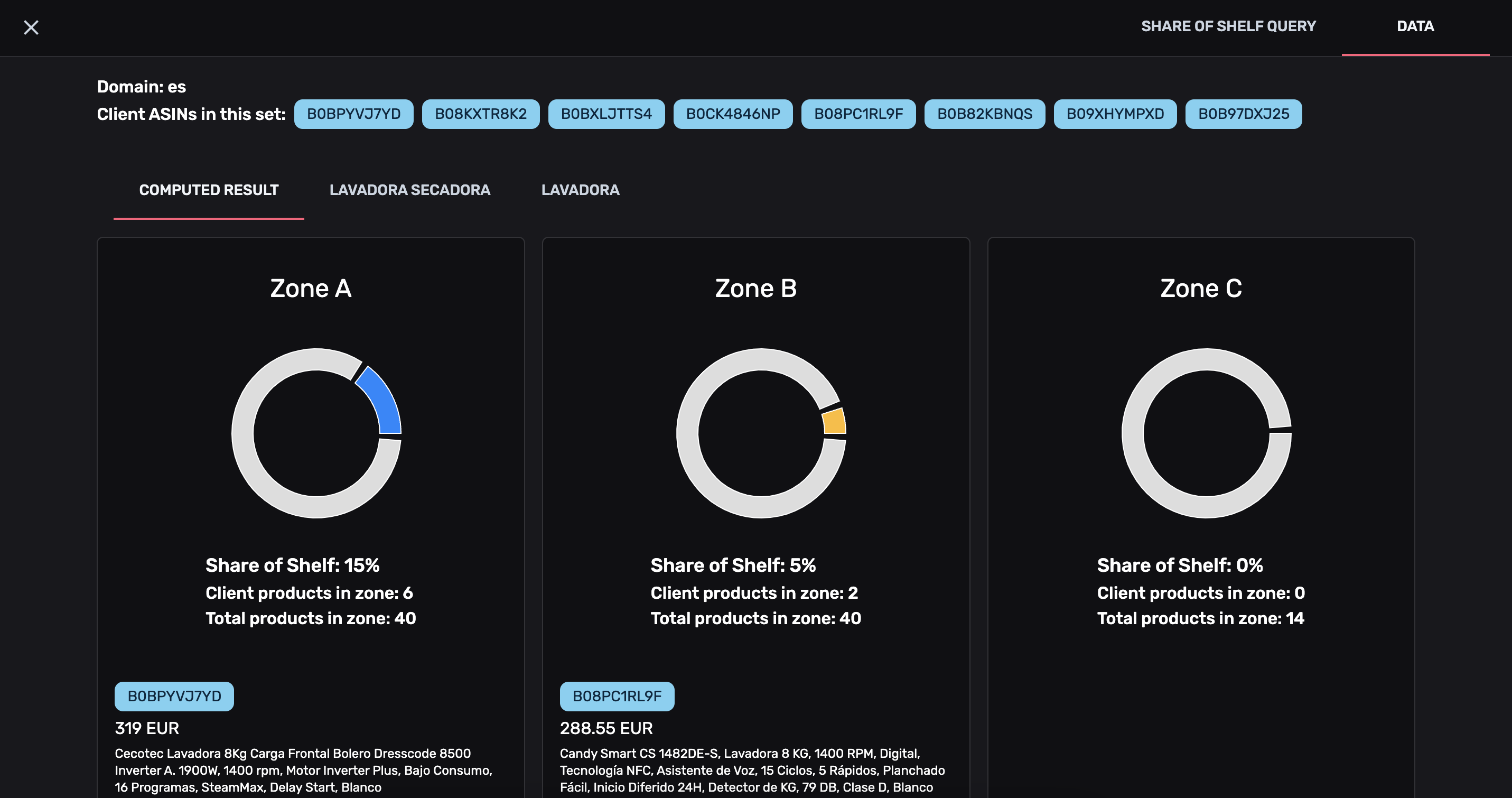1512x798 pixels.
Task: Click the B08PC1RL9F badge under Zone B
Action: click(617, 696)
